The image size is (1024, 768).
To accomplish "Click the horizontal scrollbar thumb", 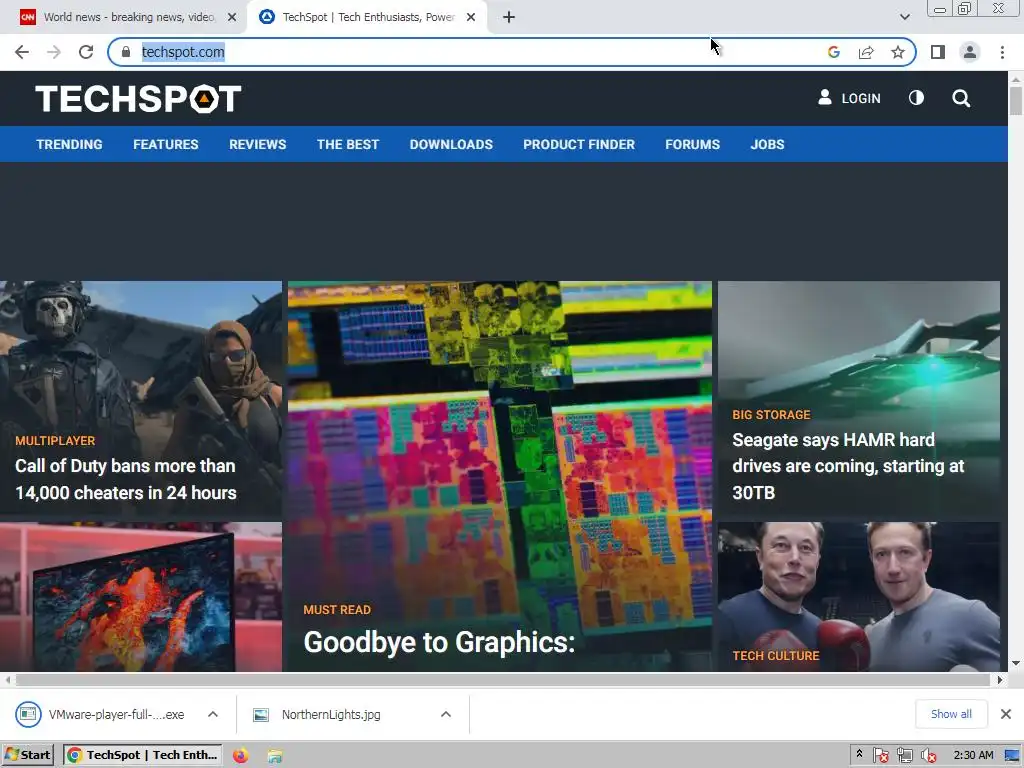I will [x=503, y=680].
